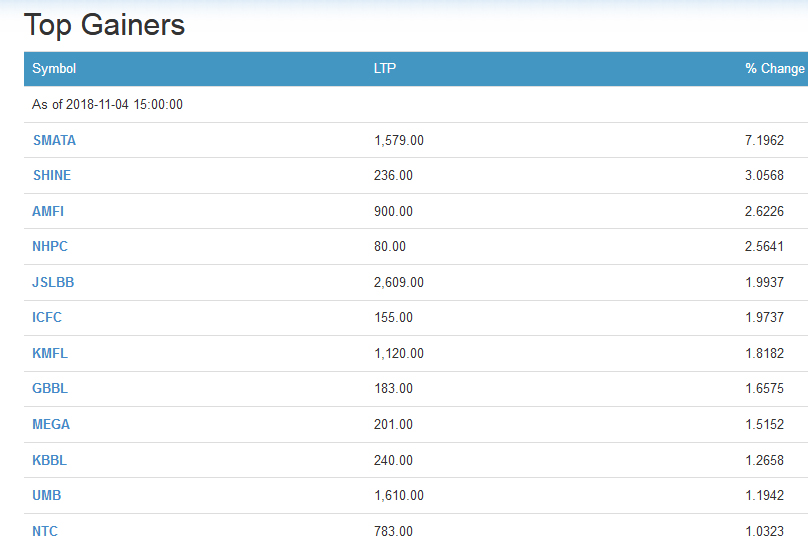This screenshot has width=808, height=545.
Task: Click the Symbol column header
Action: click(54, 69)
